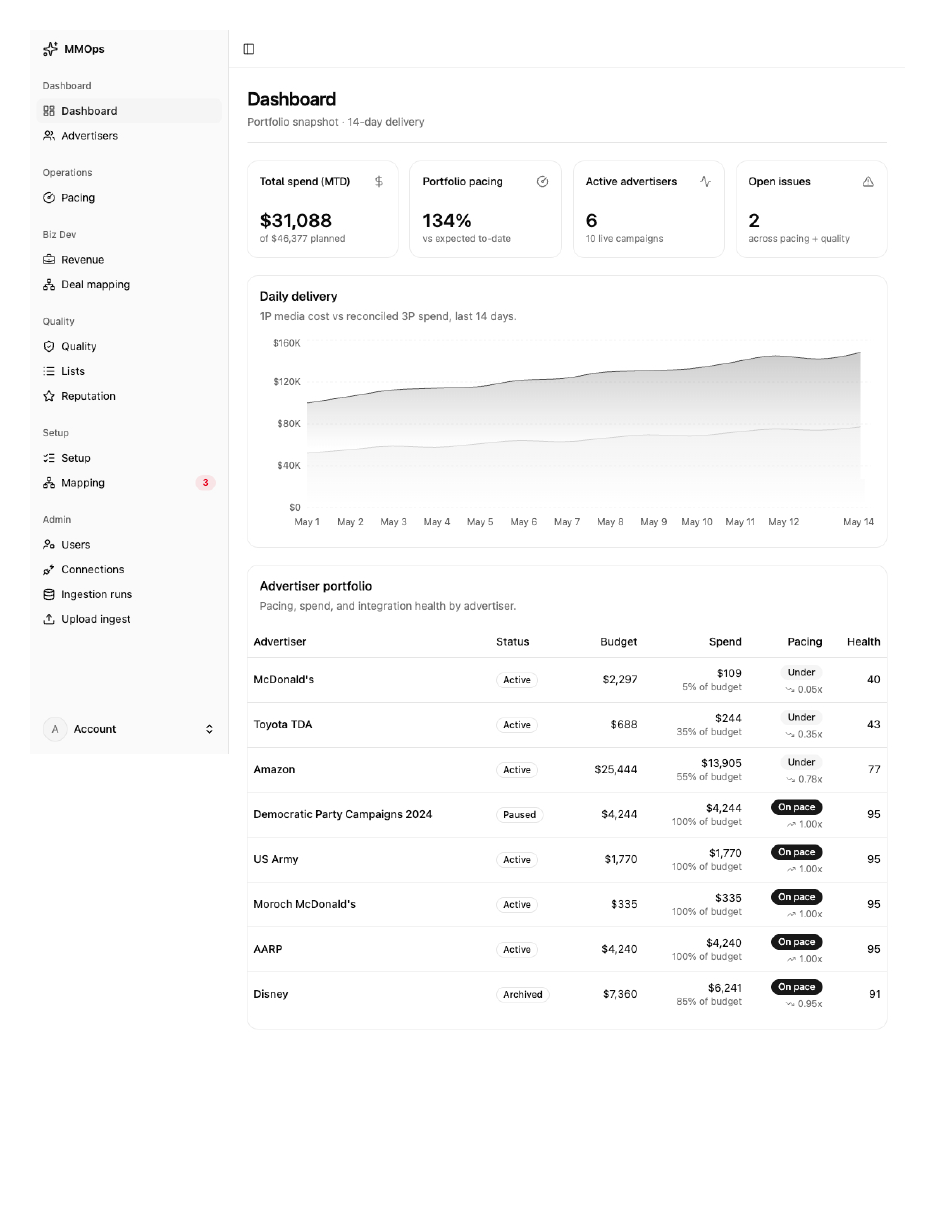Screen dimensions: 935x1210
Task: Open the Setup page link
Action: coord(129,458)
